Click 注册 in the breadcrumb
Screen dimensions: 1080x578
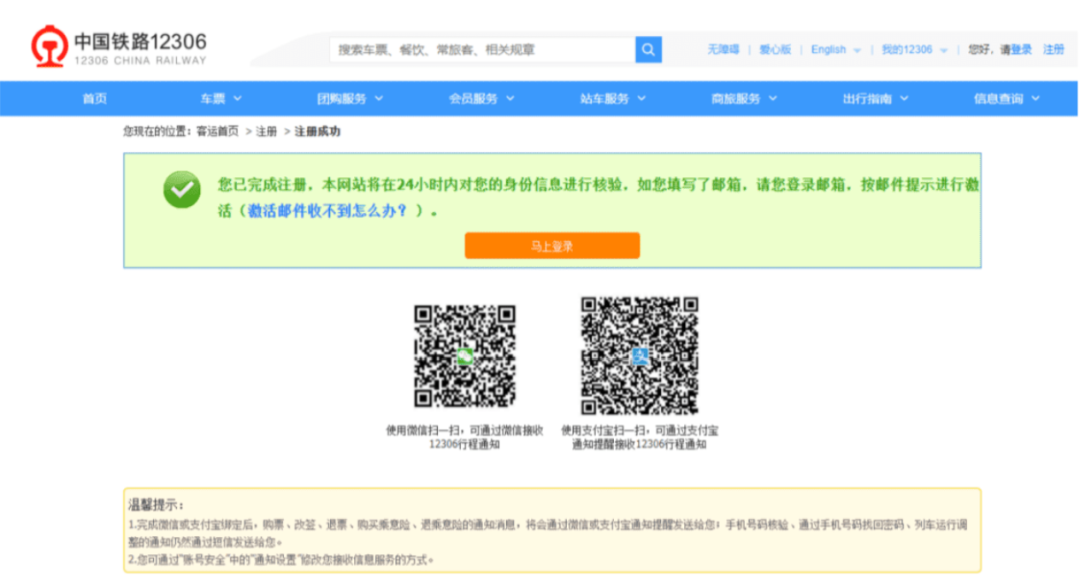[266, 131]
